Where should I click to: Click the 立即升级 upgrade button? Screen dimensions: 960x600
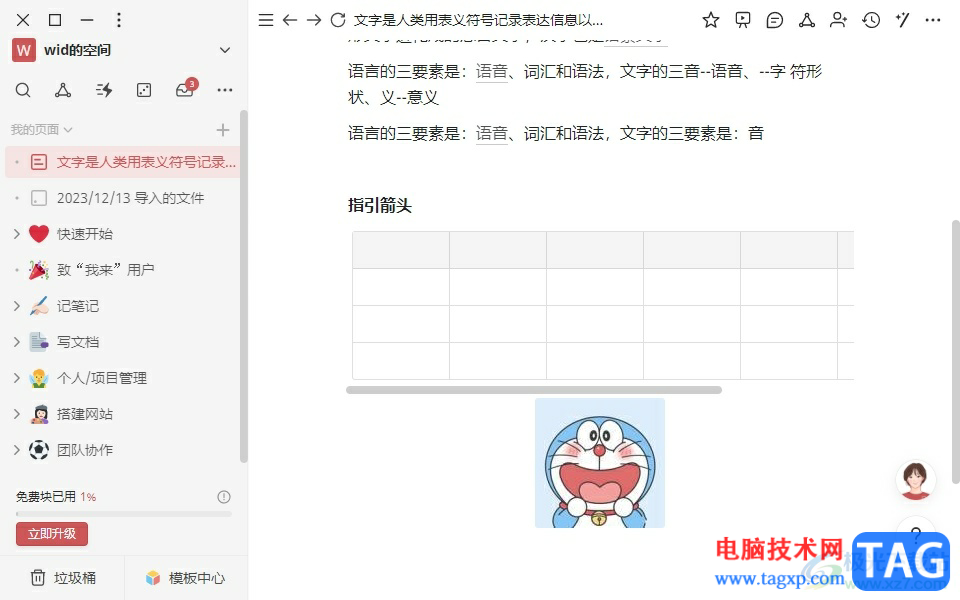[52, 534]
